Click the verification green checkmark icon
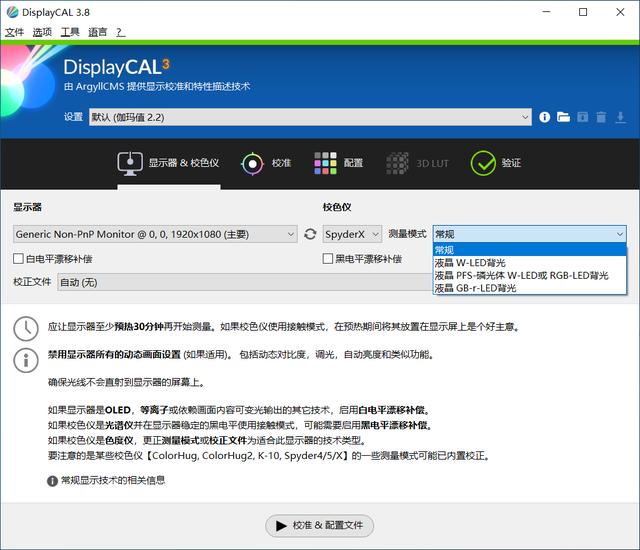640x550 pixels. (483, 163)
